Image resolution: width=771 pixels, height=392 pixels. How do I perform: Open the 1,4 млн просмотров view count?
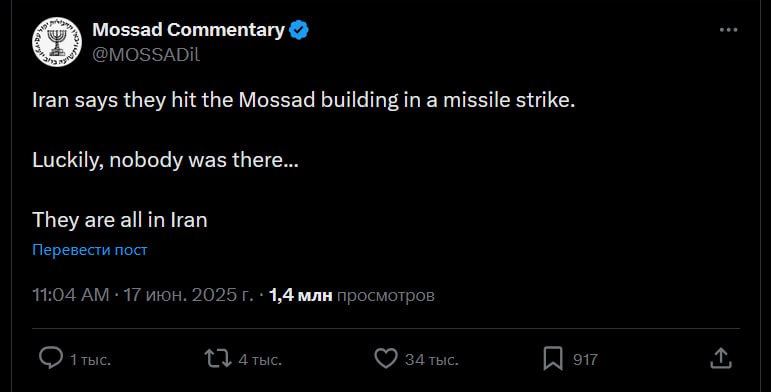tap(352, 295)
